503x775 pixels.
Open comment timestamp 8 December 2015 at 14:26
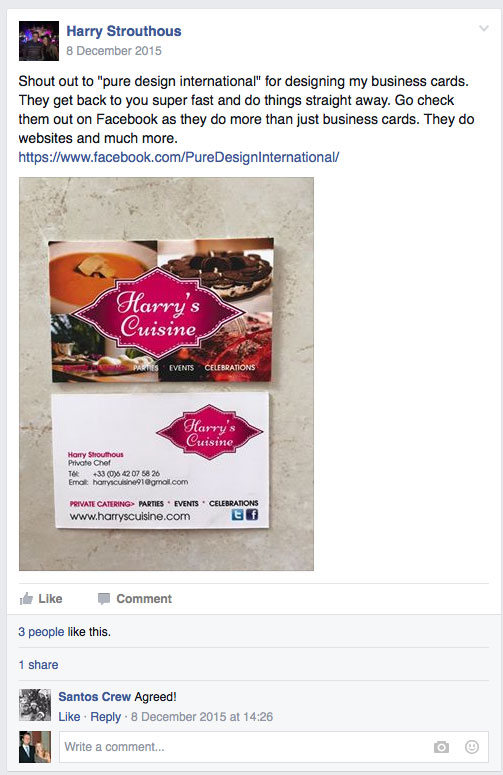tap(202, 717)
